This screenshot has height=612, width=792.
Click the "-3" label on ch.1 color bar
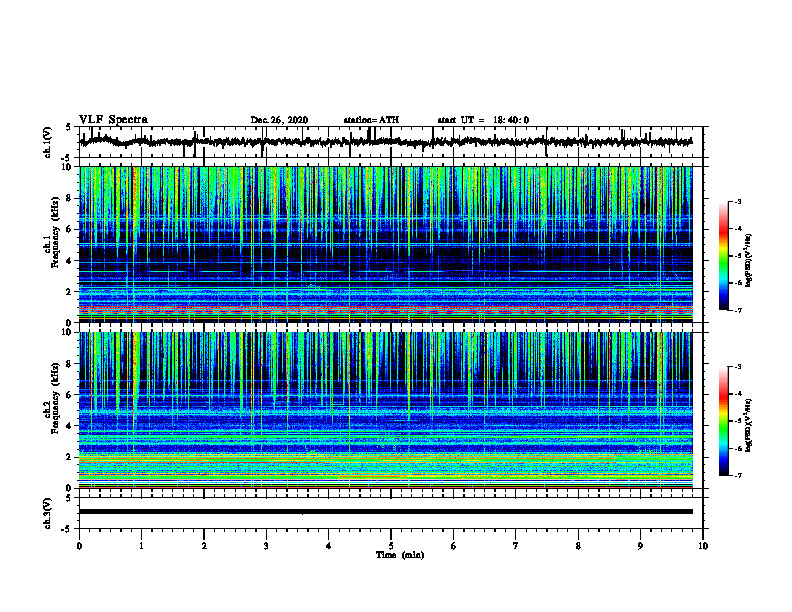coord(738,201)
